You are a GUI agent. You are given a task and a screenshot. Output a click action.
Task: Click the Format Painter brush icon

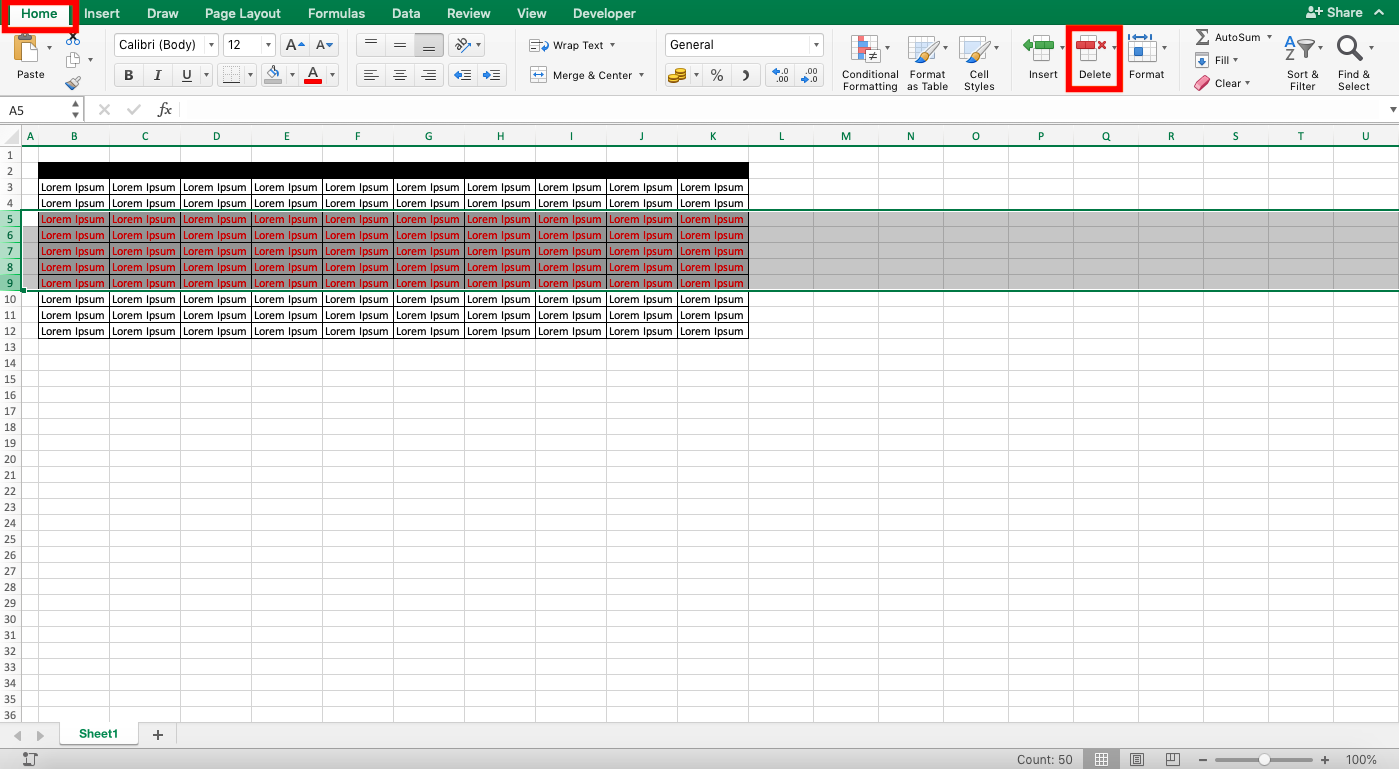point(73,83)
